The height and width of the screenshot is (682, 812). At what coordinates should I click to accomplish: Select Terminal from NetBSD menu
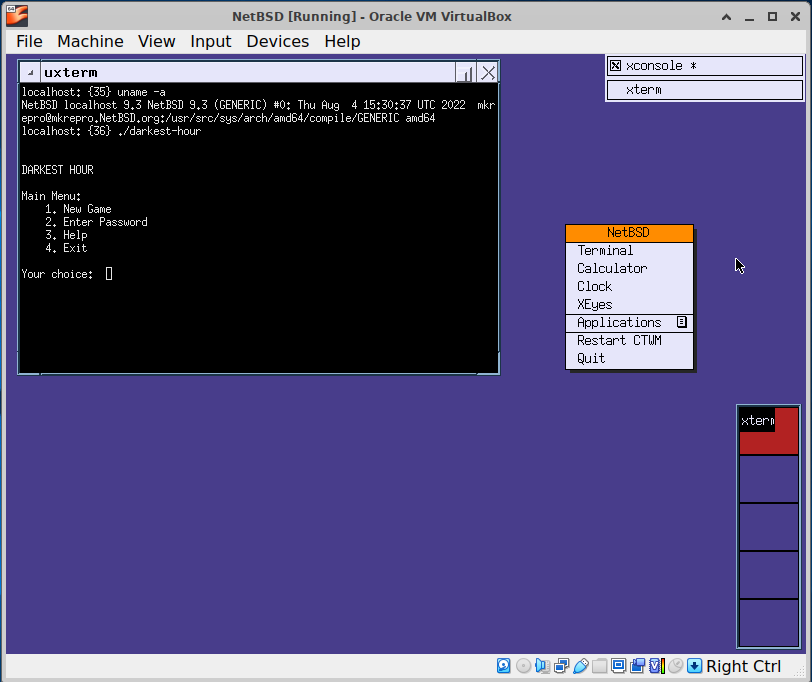pos(629,251)
